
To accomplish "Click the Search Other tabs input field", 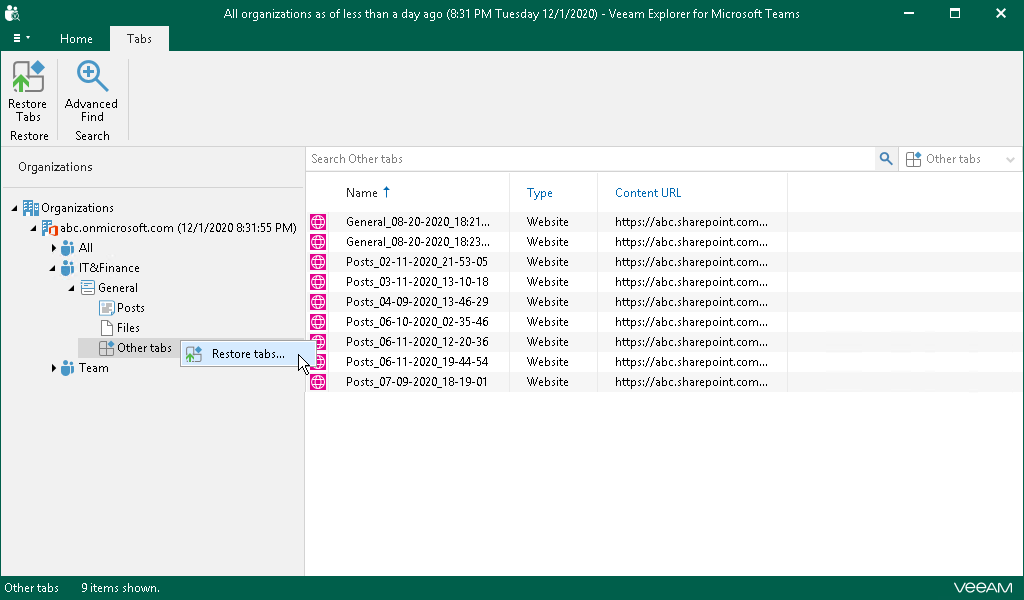I will 590,159.
